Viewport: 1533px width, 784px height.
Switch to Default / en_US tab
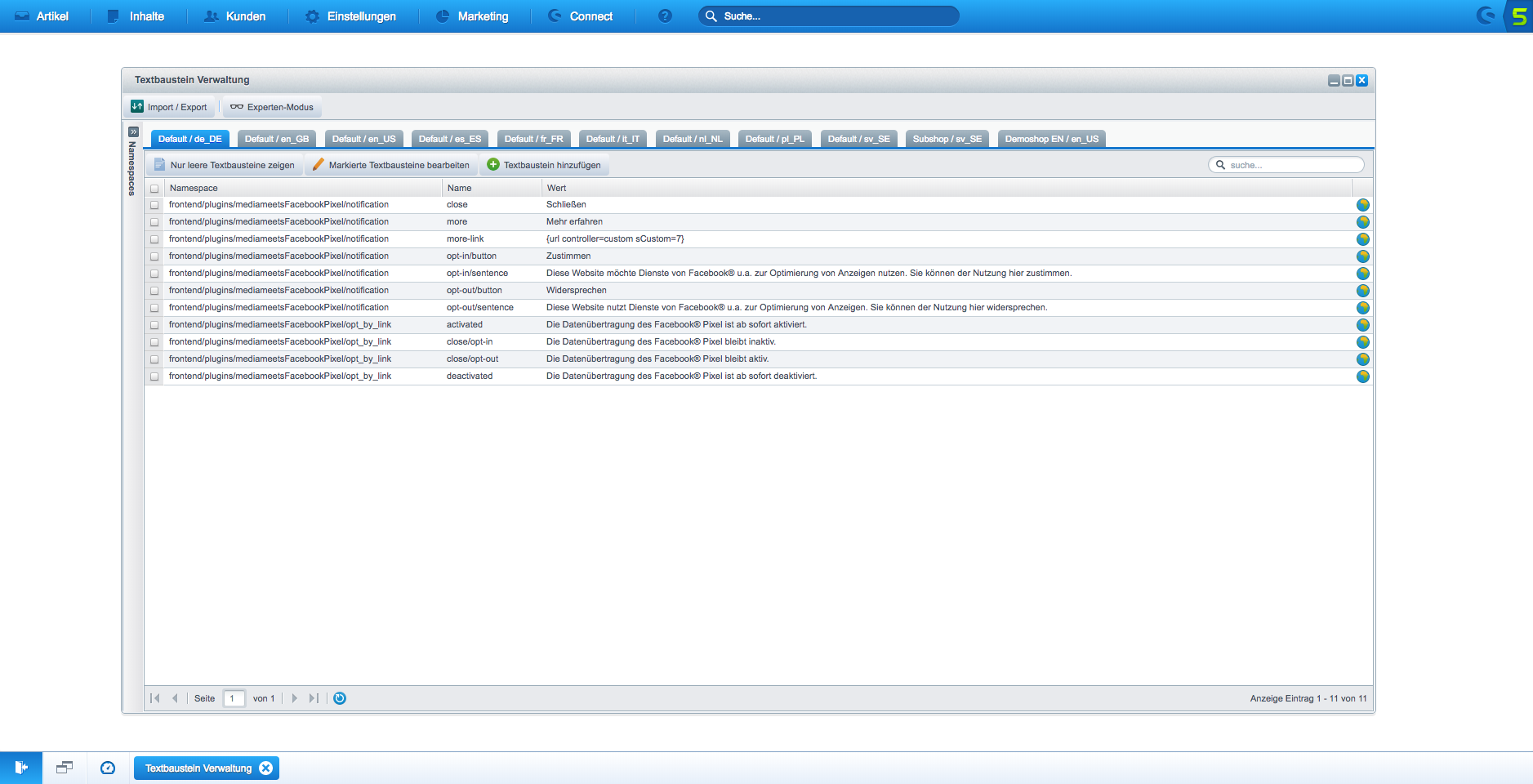coord(363,139)
